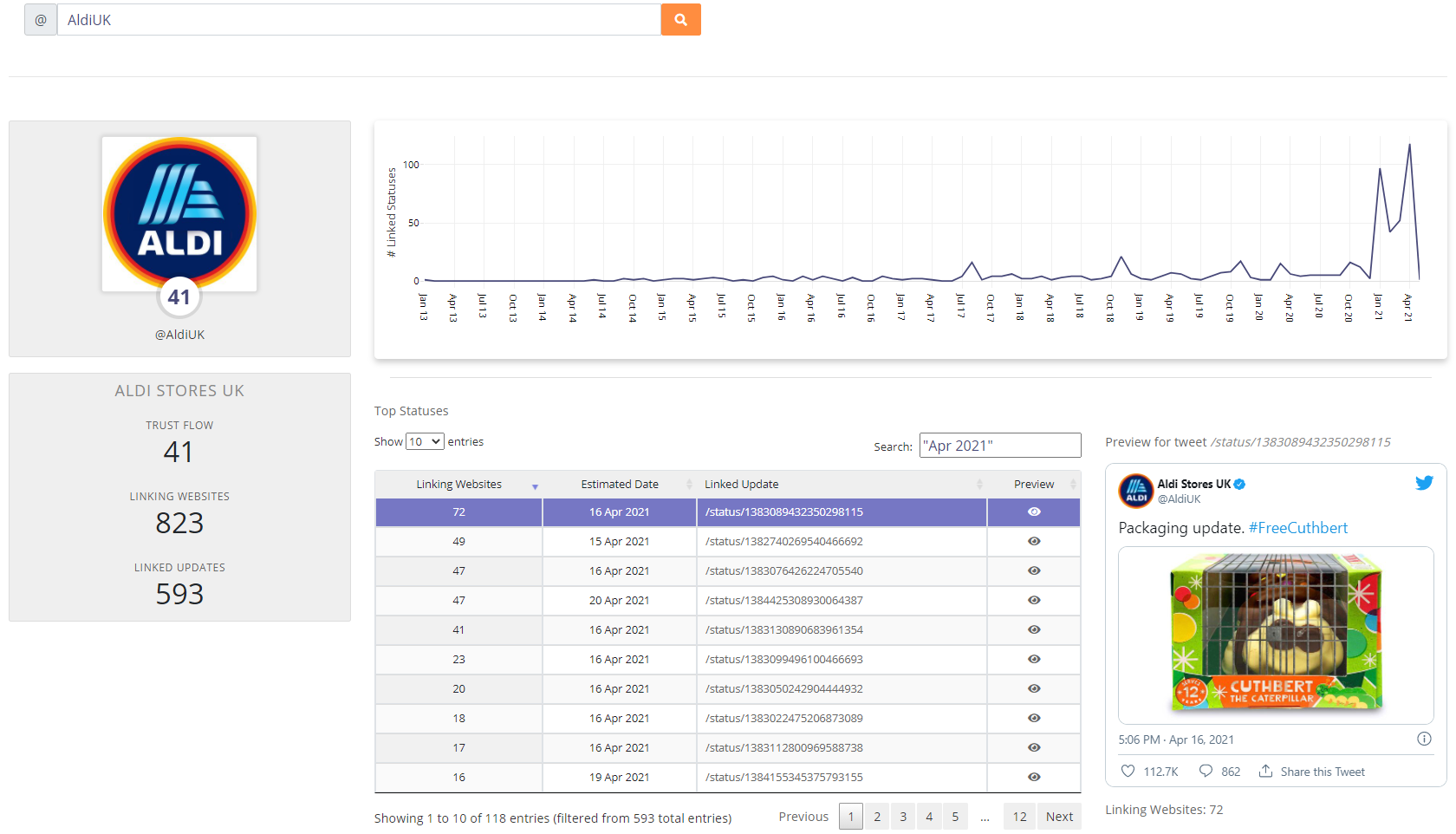Screen dimensions: 1456x834
Task: Preview status 1383076426224705540 via eye icon
Action: coord(1034,570)
